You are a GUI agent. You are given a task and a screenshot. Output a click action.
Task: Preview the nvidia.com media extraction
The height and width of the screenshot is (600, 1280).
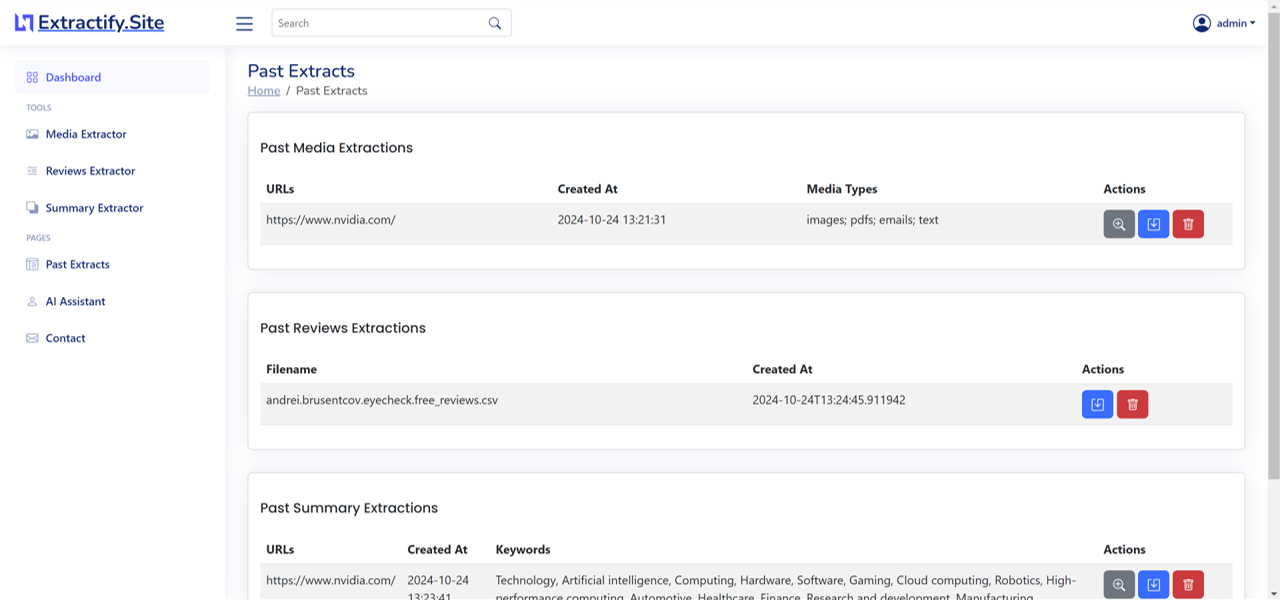(1118, 223)
